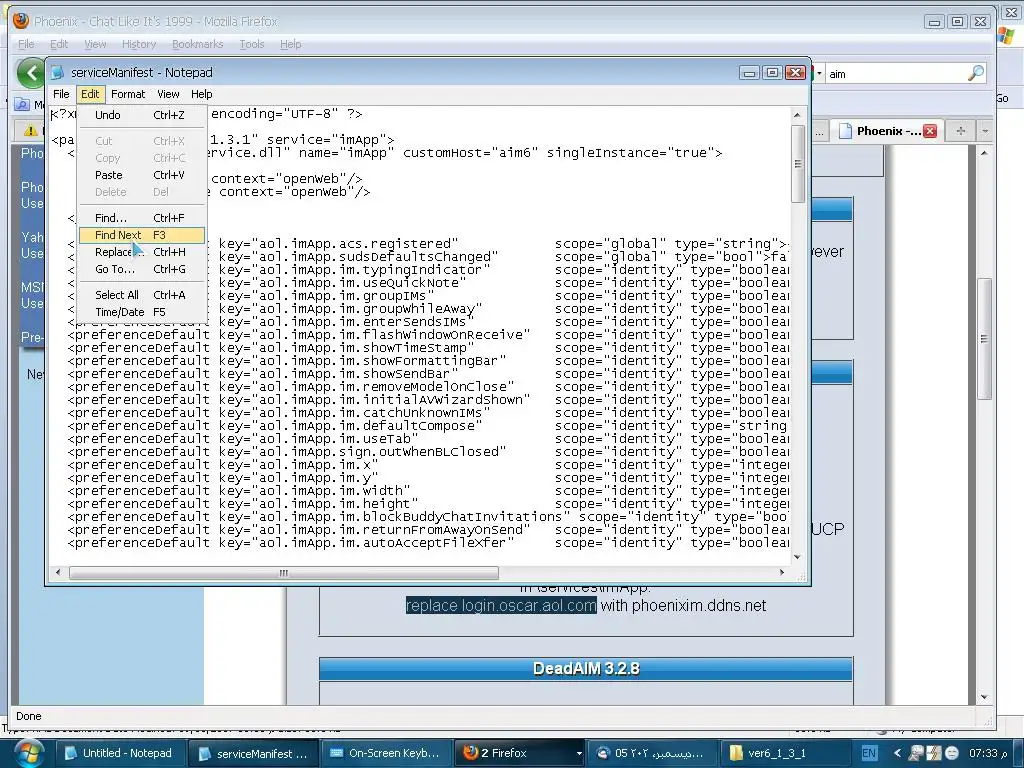This screenshot has height=768, width=1024.
Task: Open Firefox Edit menu
Action: pyautogui.click(x=59, y=44)
